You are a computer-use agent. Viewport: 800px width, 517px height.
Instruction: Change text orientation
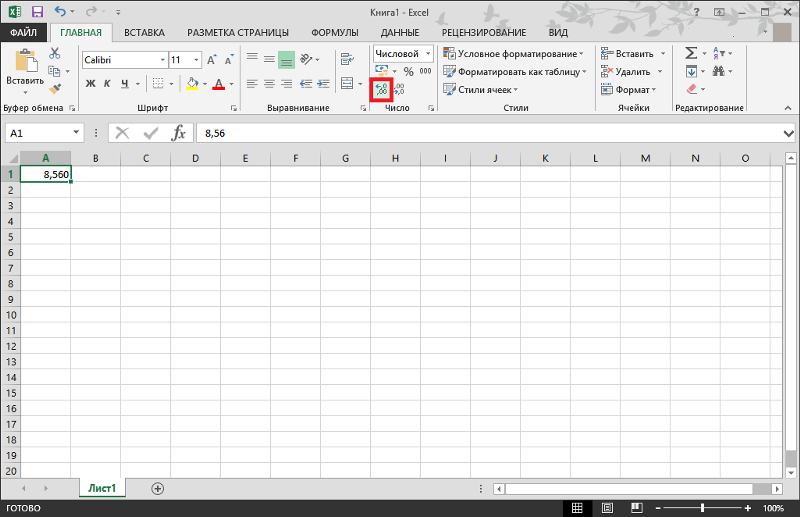[x=306, y=59]
